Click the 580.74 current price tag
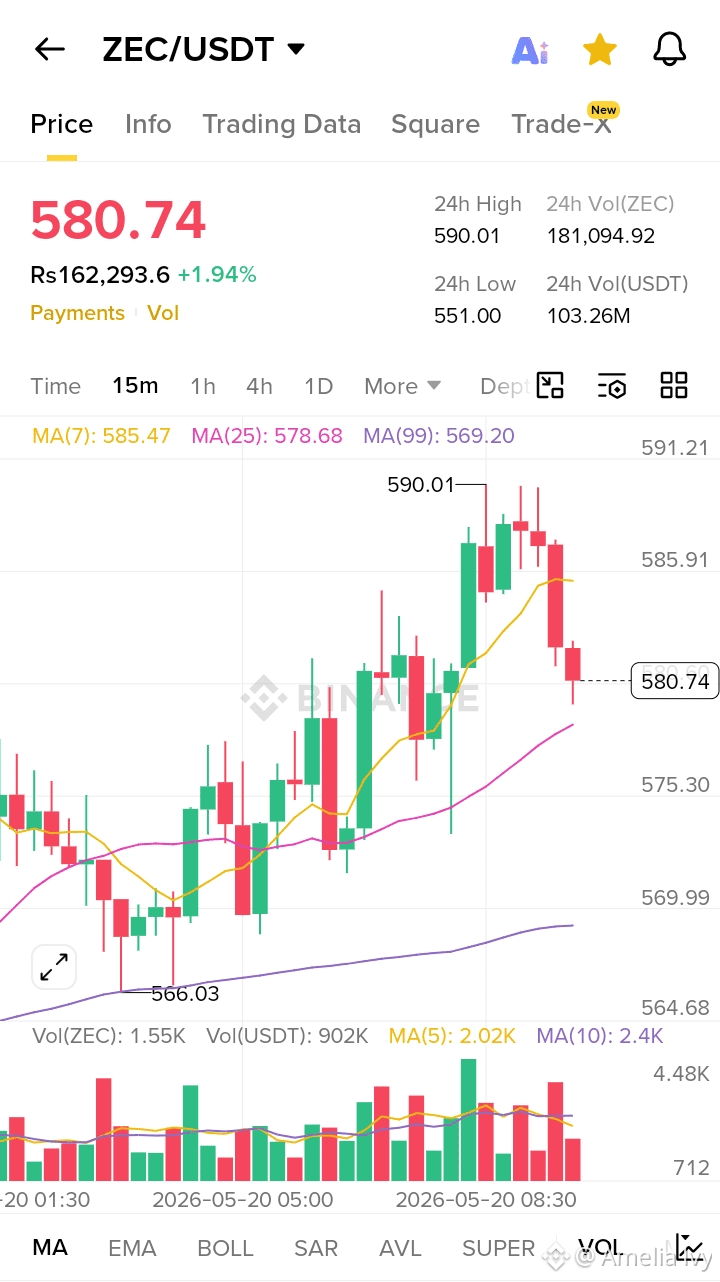The height and width of the screenshot is (1282, 720). point(675,682)
